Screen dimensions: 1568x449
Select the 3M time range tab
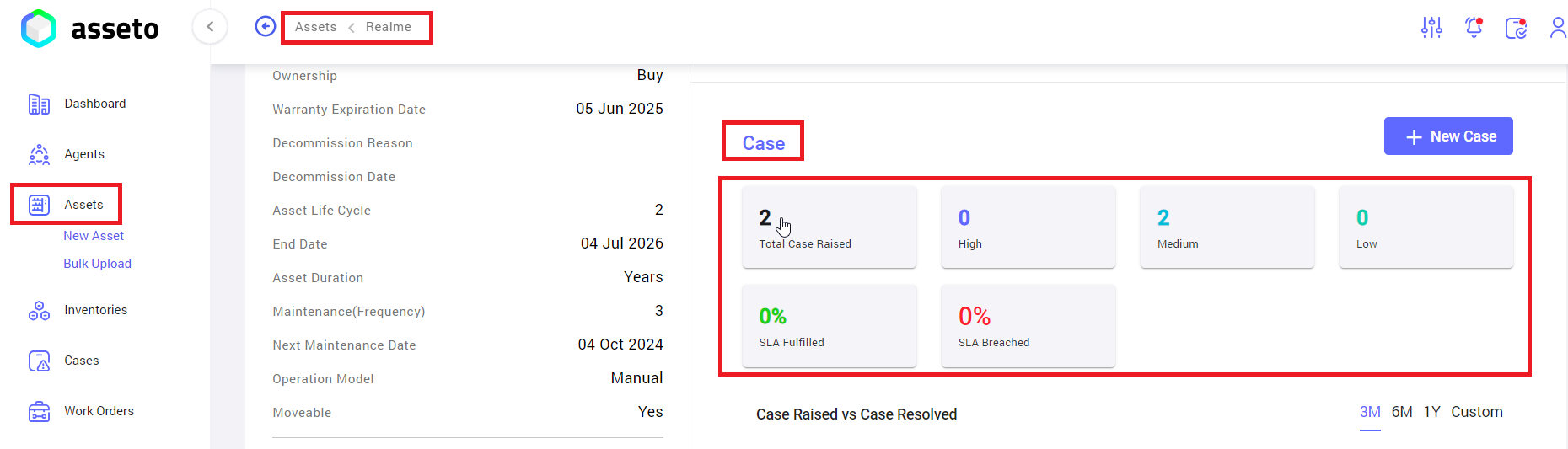click(1370, 412)
